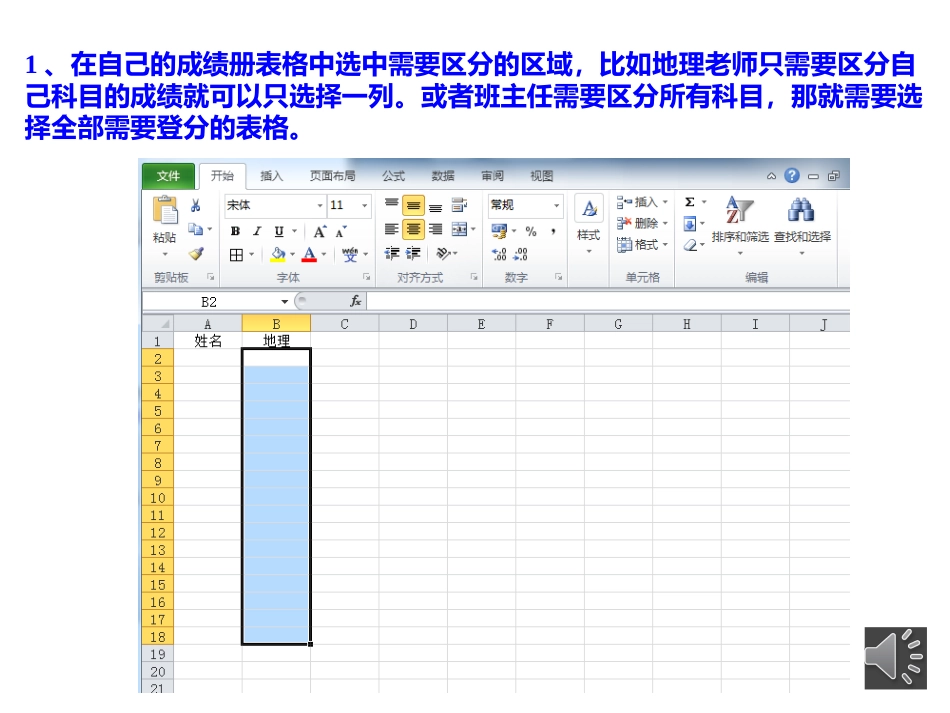Click the Merge and Center icon

pyautogui.click(x=460, y=229)
